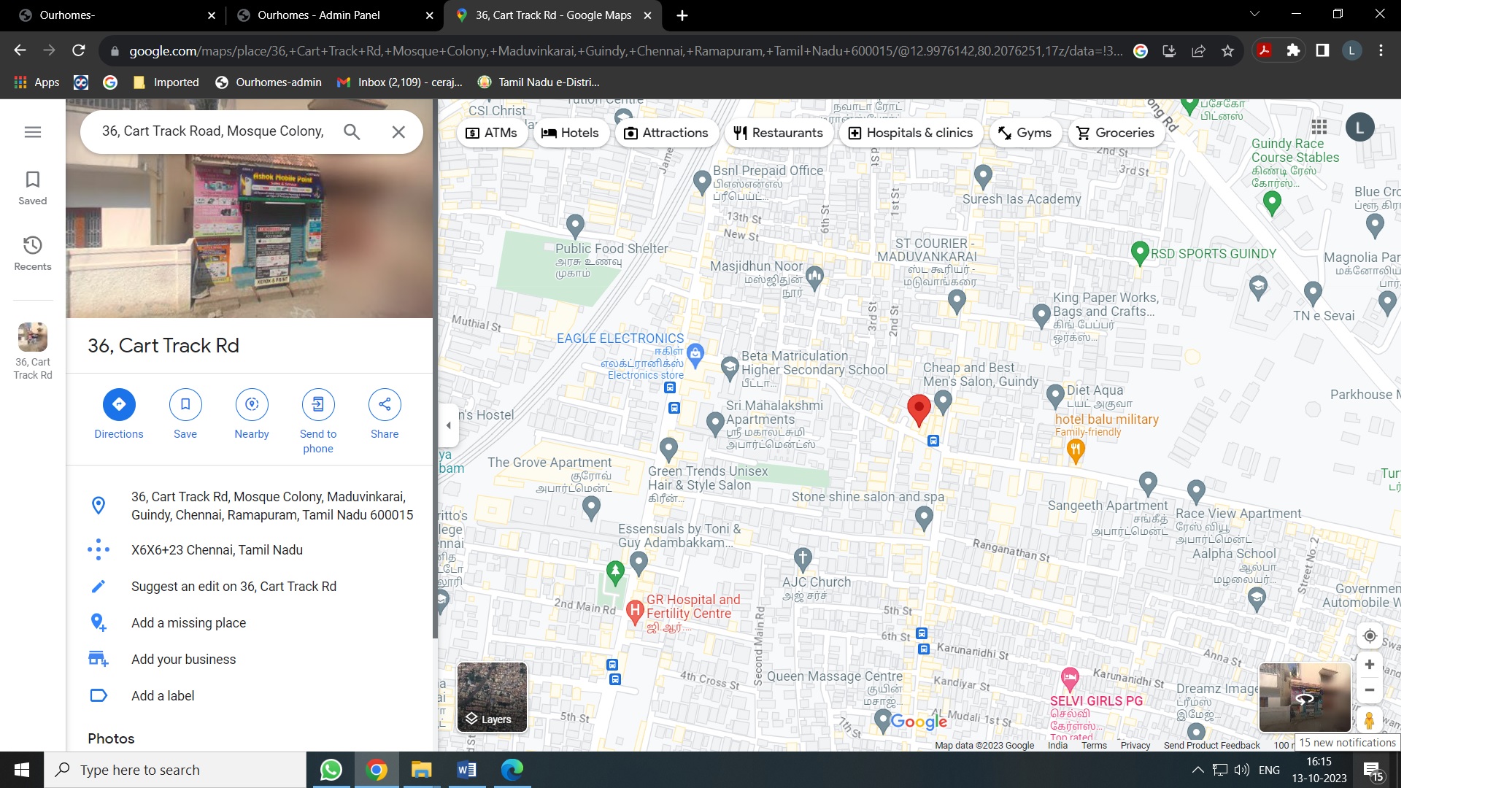
Task: Open the Chrome three-dot menu
Action: click(x=1381, y=50)
